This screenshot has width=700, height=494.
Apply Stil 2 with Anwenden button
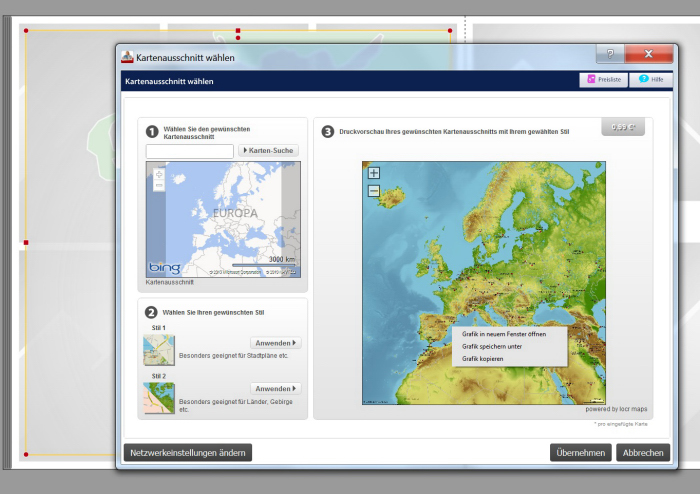pyautogui.click(x=275, y=389)
